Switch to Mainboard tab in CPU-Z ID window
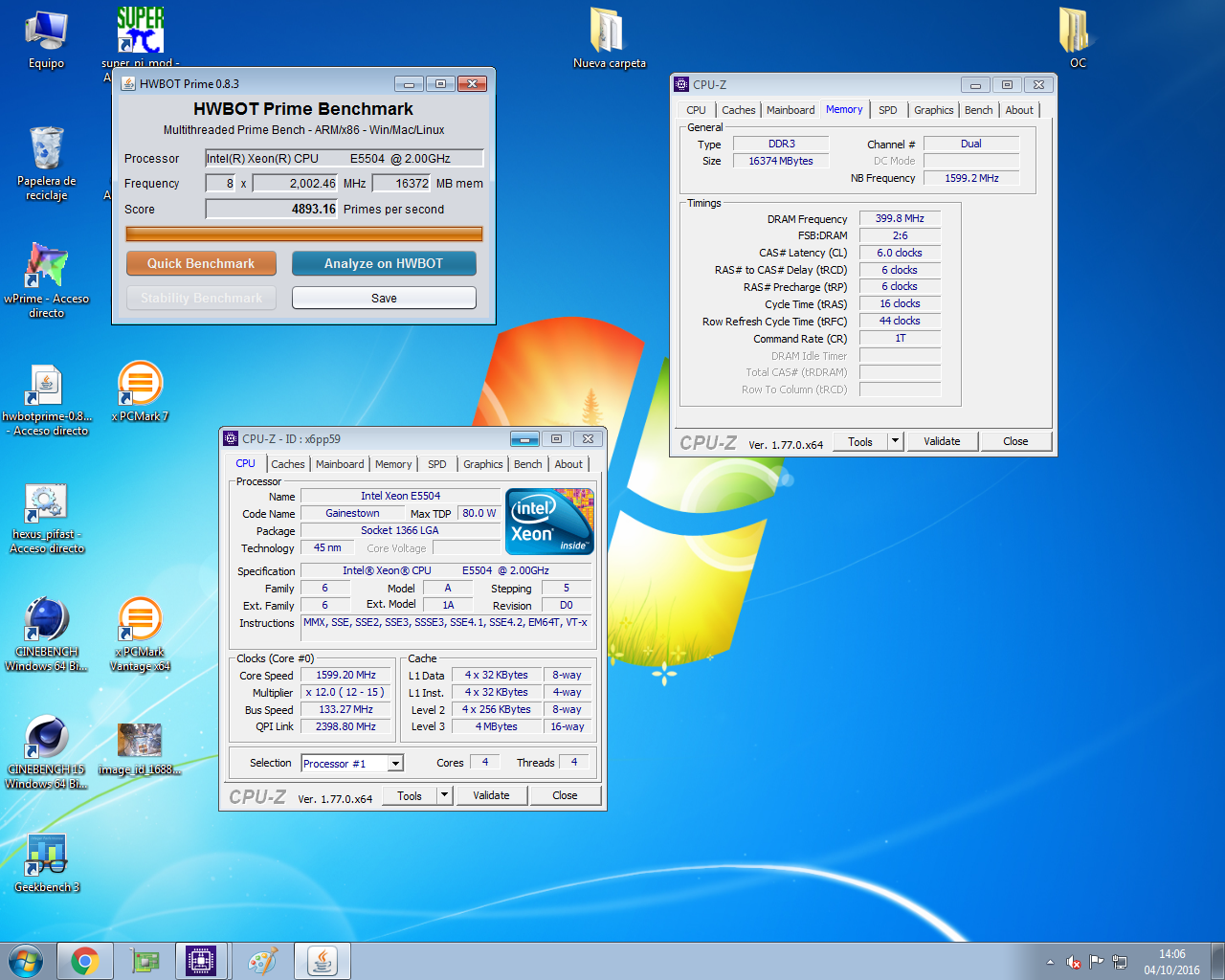The height and width of the screenshot is (980, 1225). click(340, 464)
